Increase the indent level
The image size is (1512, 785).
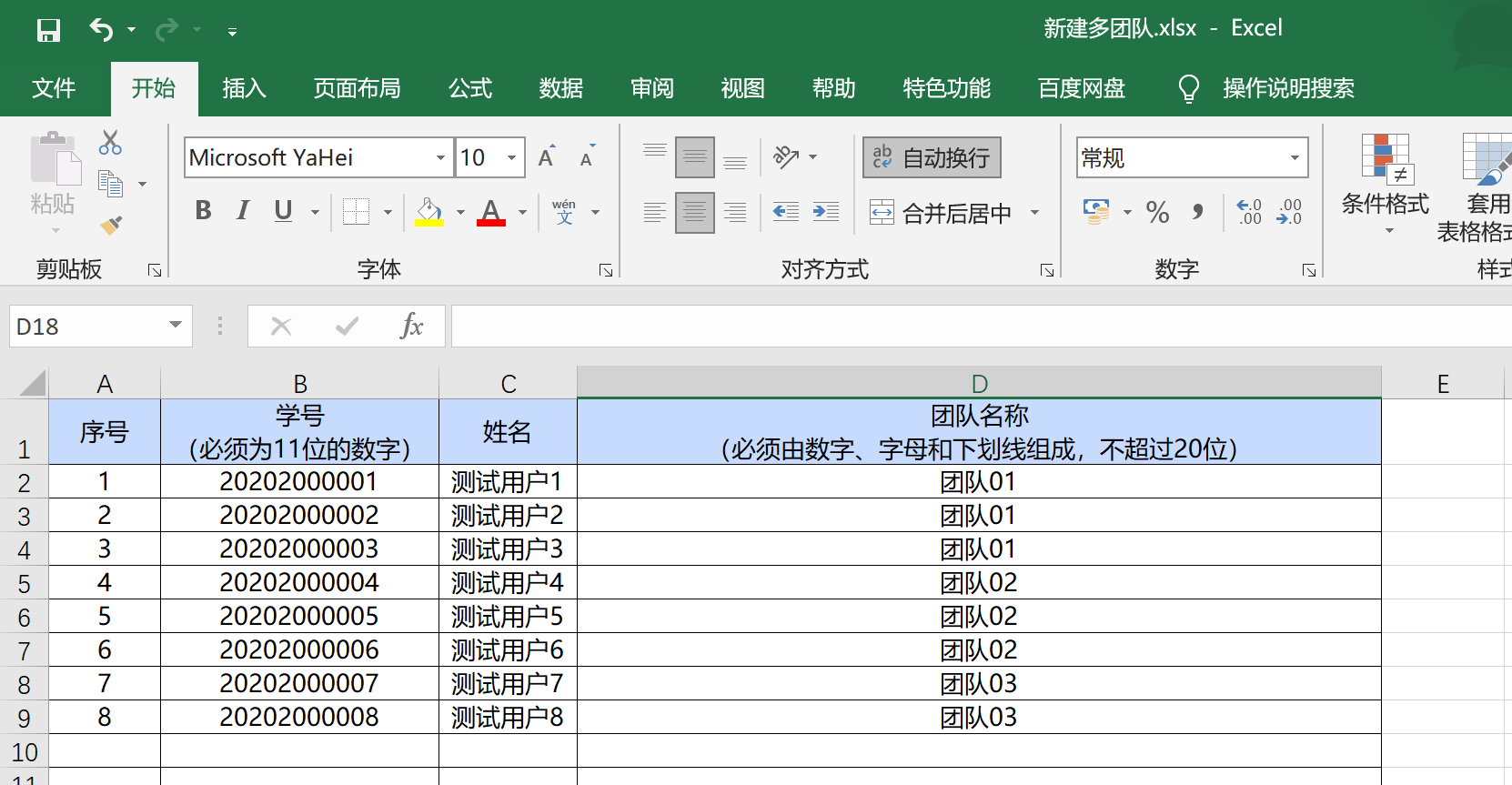pos(826,212)
